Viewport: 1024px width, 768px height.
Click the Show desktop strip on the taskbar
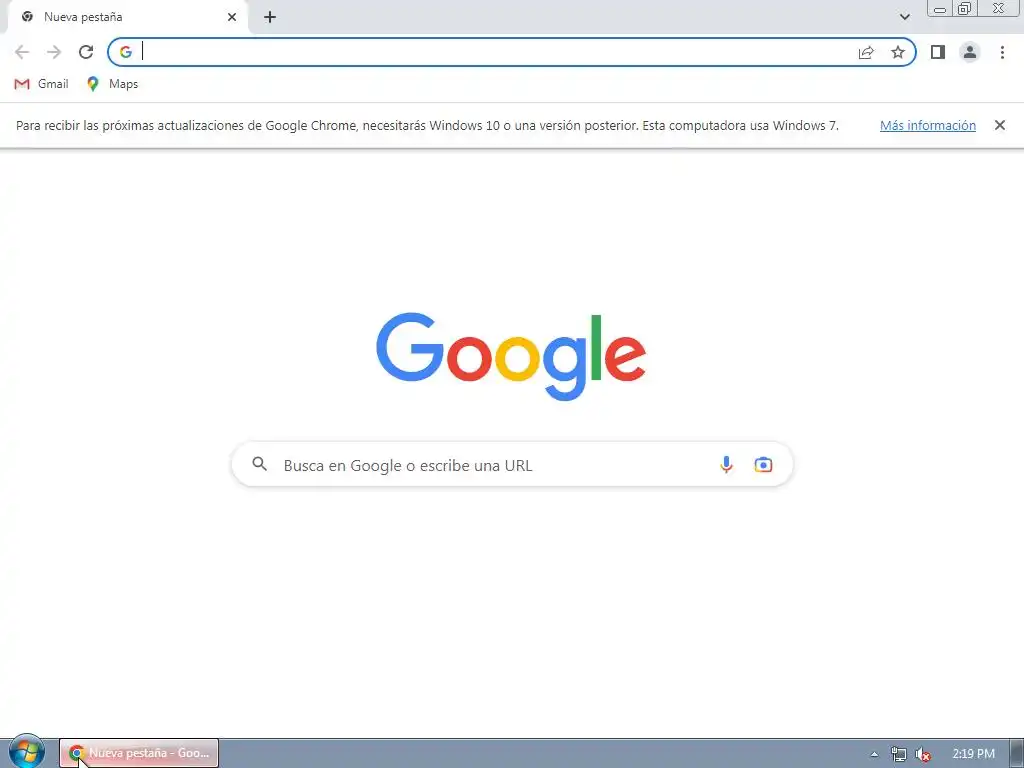pyautogui.click(x=1017, y=754)
